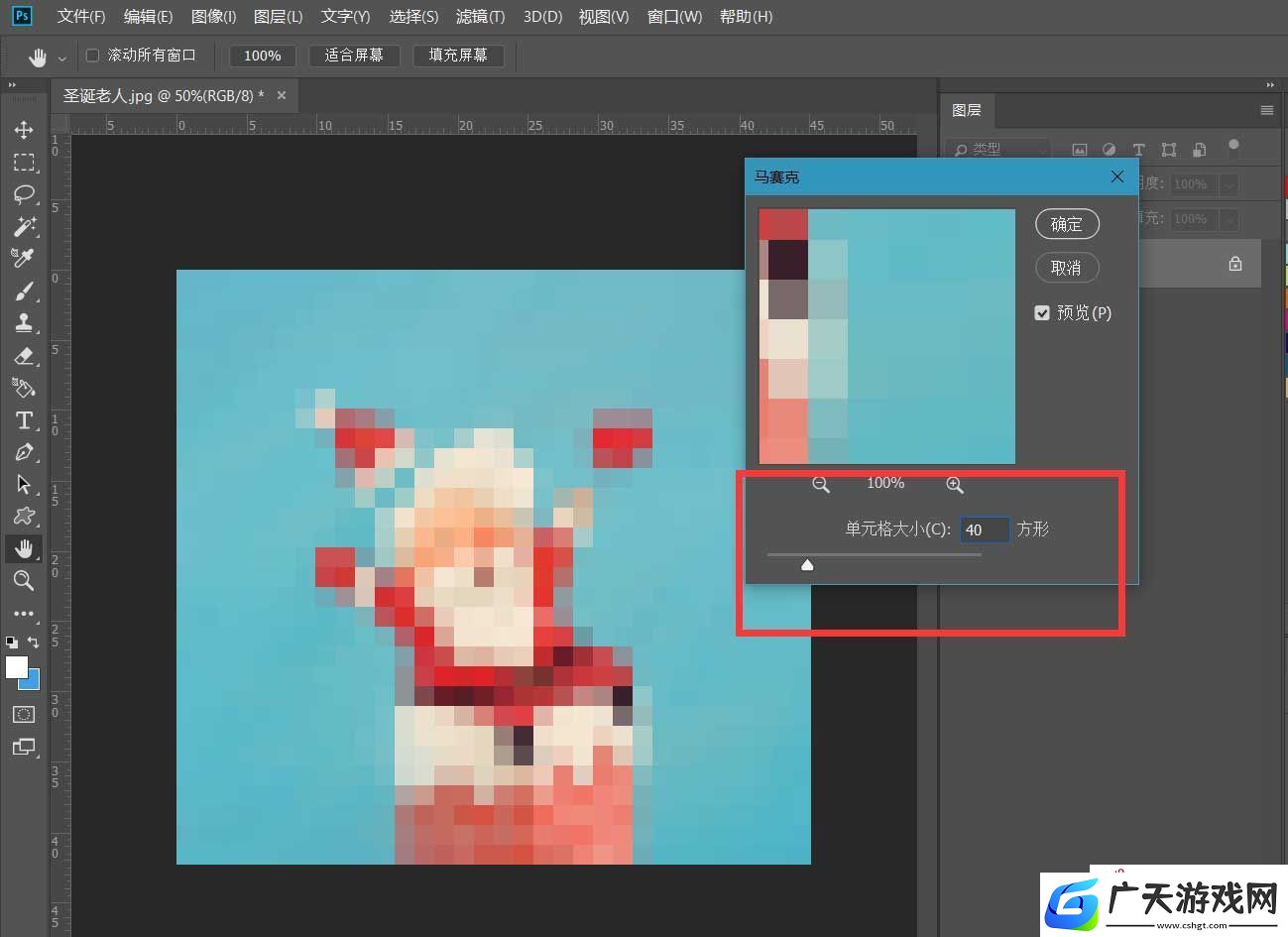
Task: Filter layers by smart object icon
Action: pos(1199,150)
